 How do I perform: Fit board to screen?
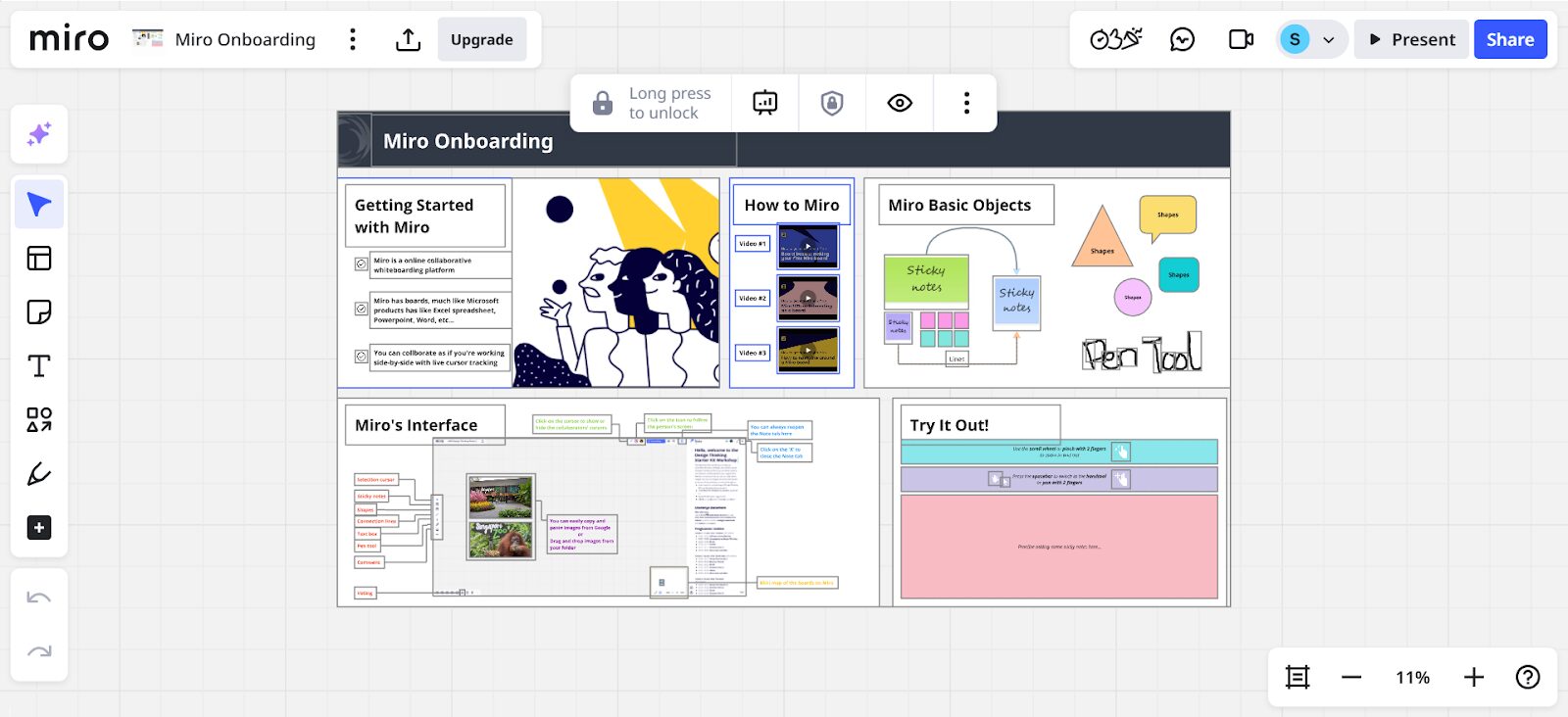coord(1298,677)
